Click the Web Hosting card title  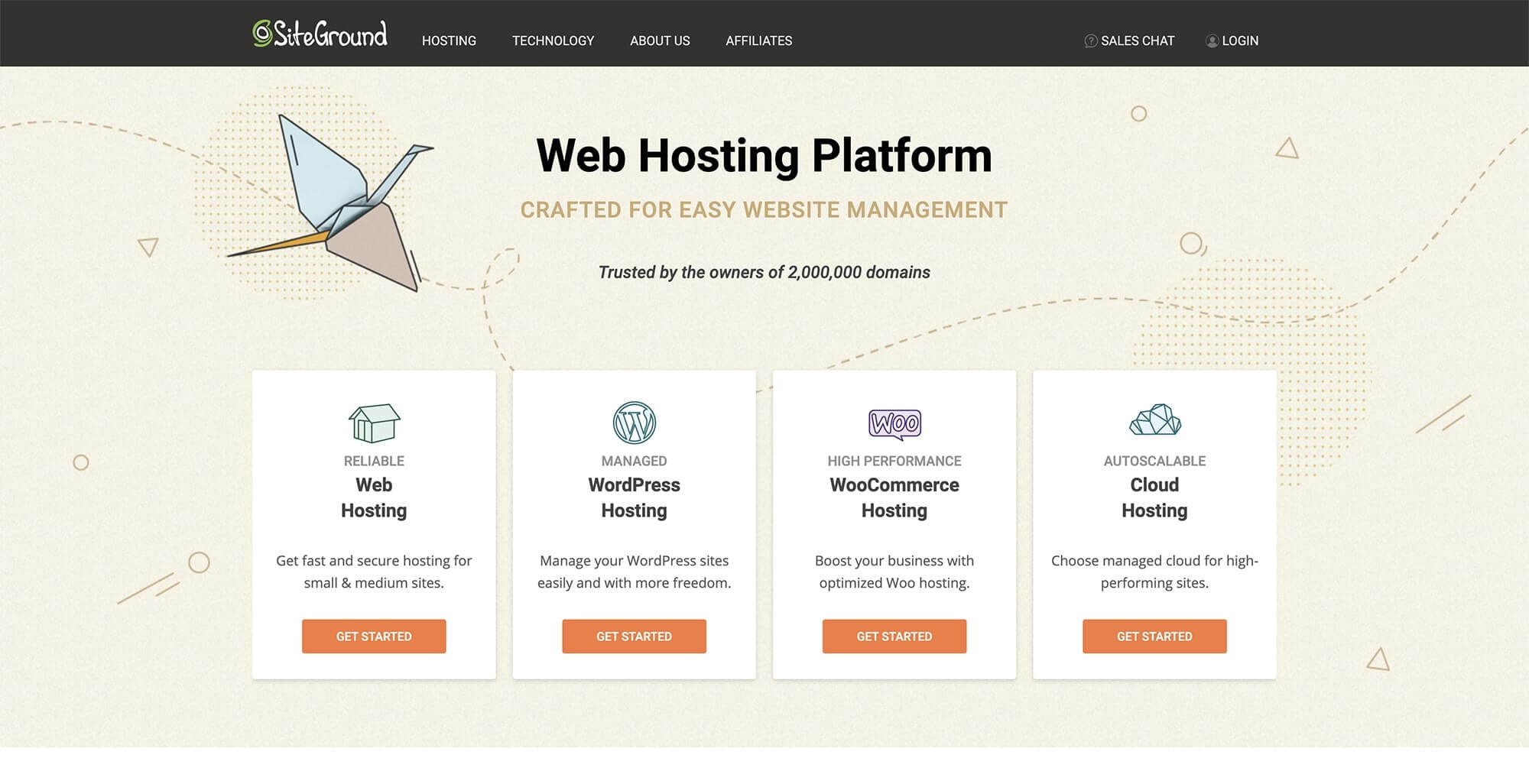tap(374, 497)
